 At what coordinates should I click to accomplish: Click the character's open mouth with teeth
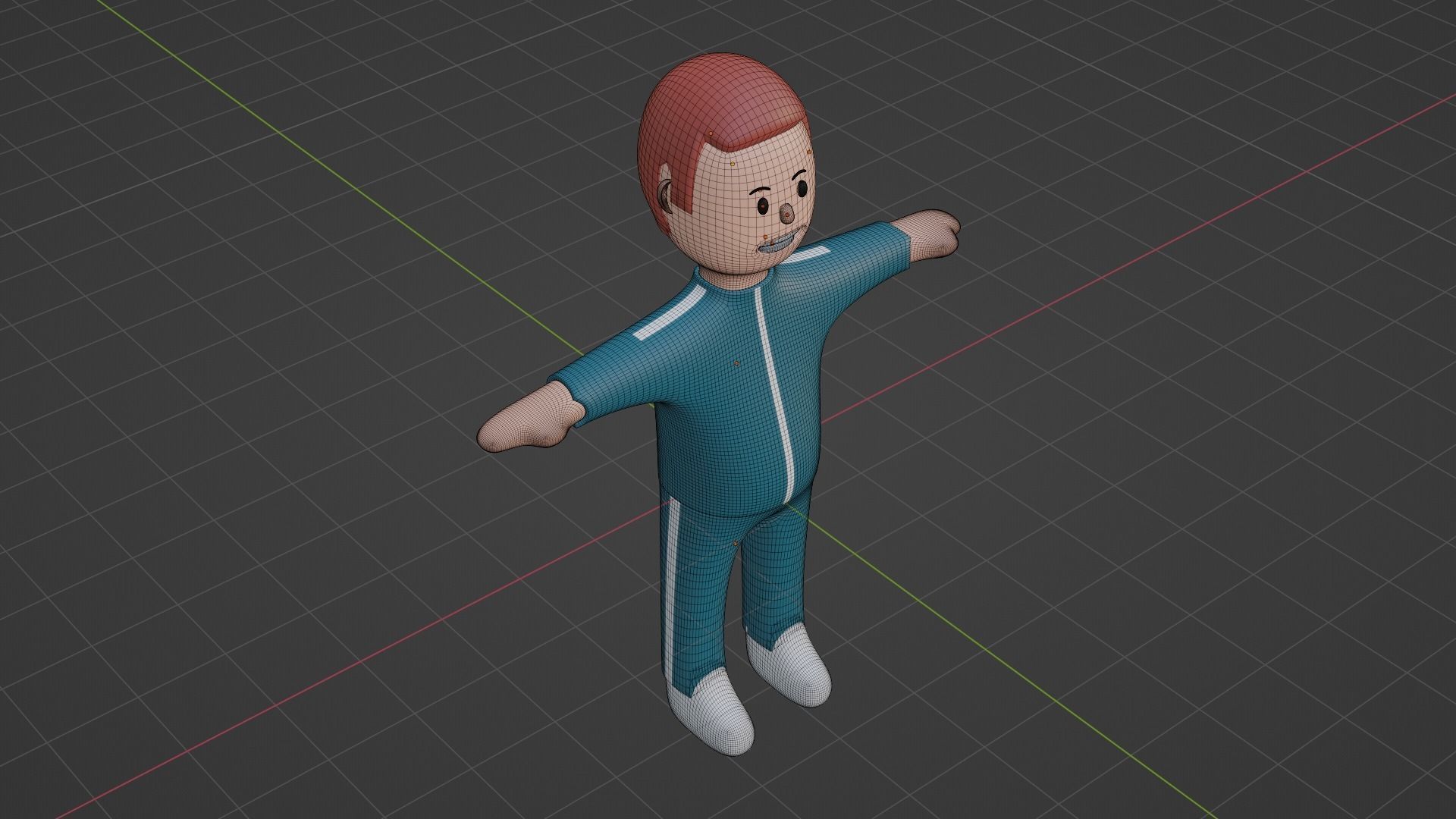(777, 244)
